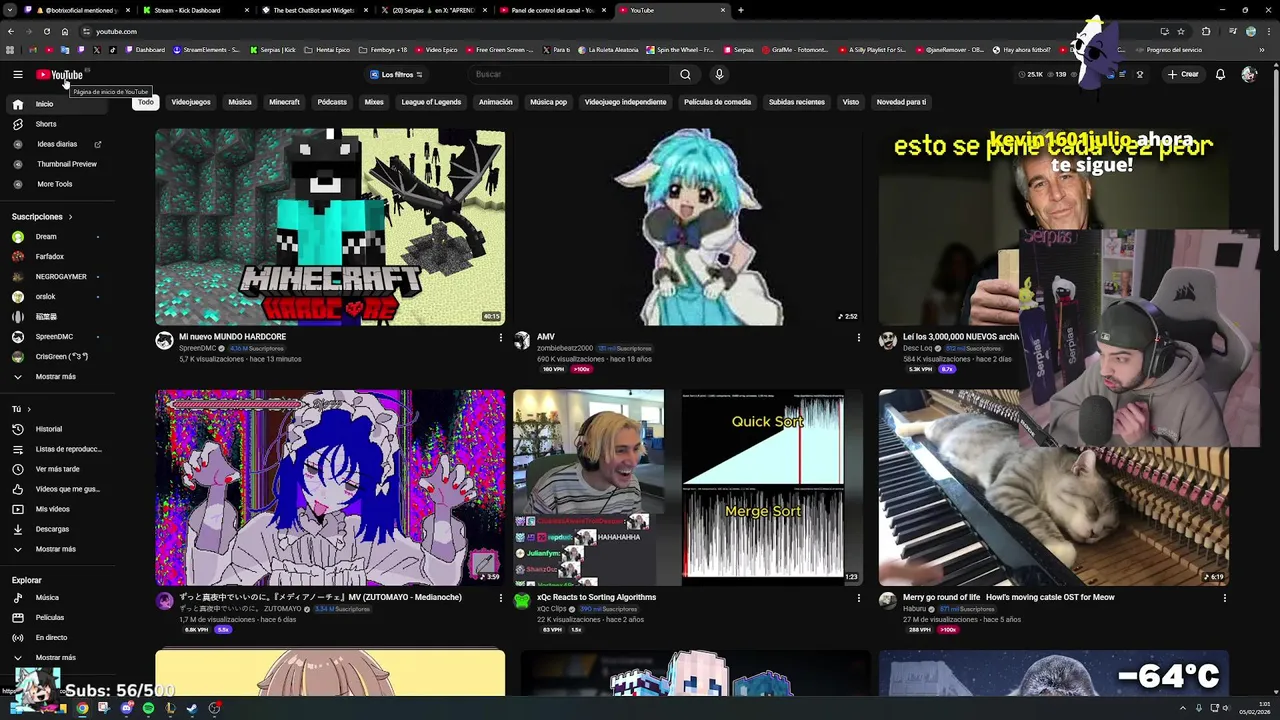
Task: Click Spotify icon in Windows taskbar
Action: [148, 708]
